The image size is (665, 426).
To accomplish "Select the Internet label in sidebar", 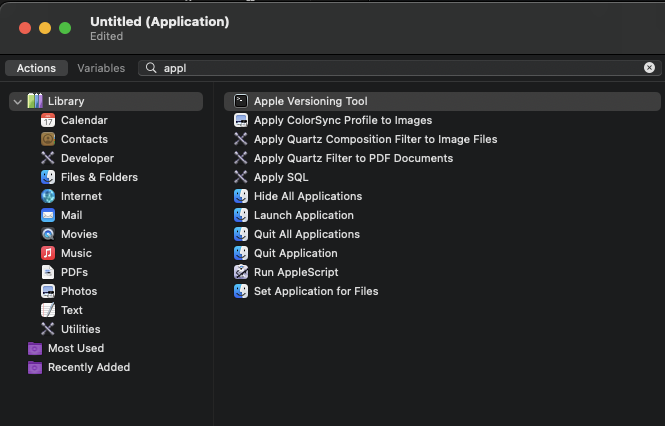I will [81, 196].
